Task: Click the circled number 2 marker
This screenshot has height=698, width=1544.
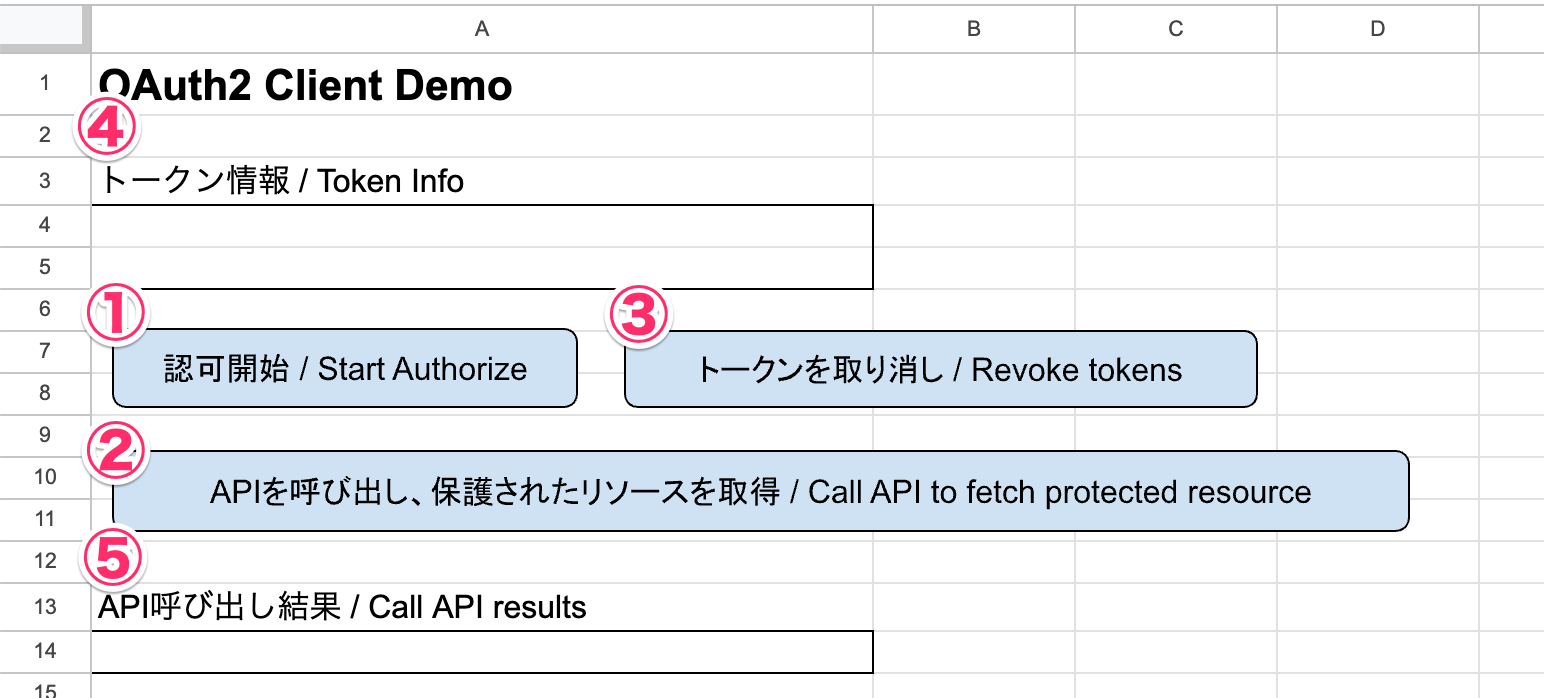Action: [116, 454]
